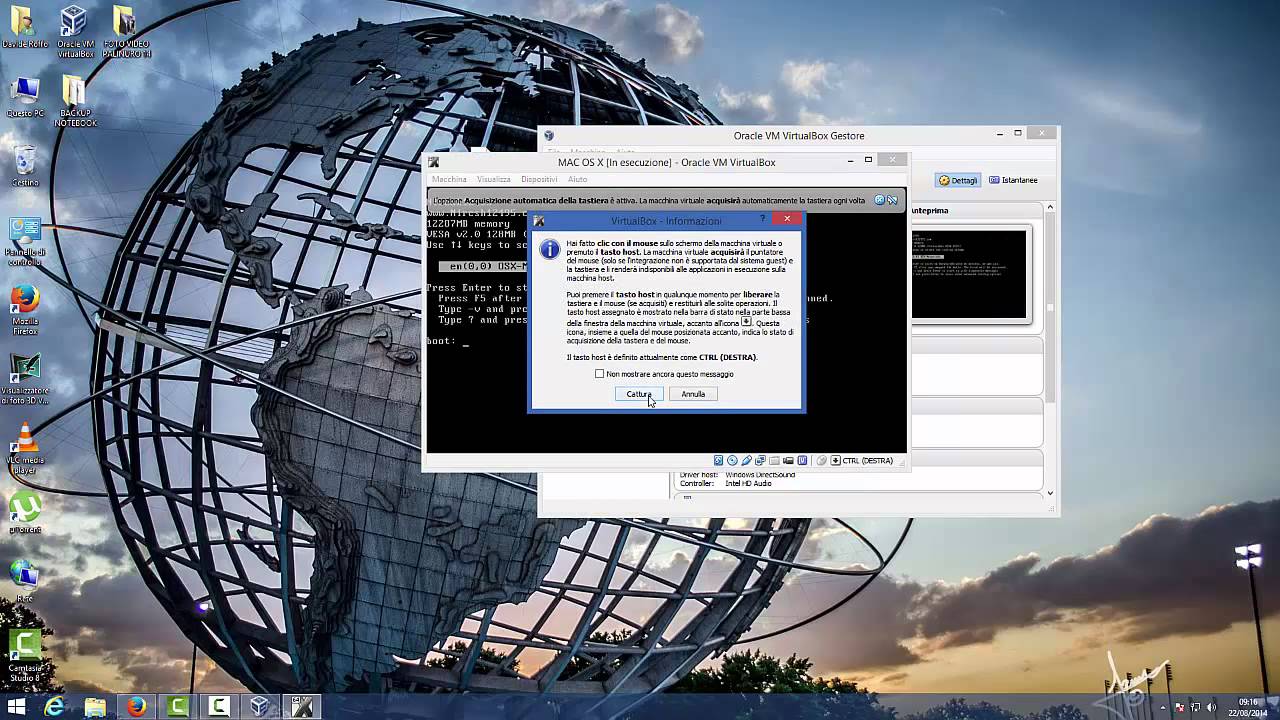Click the Gestore details scroll-down arrow

point(1050,493)
